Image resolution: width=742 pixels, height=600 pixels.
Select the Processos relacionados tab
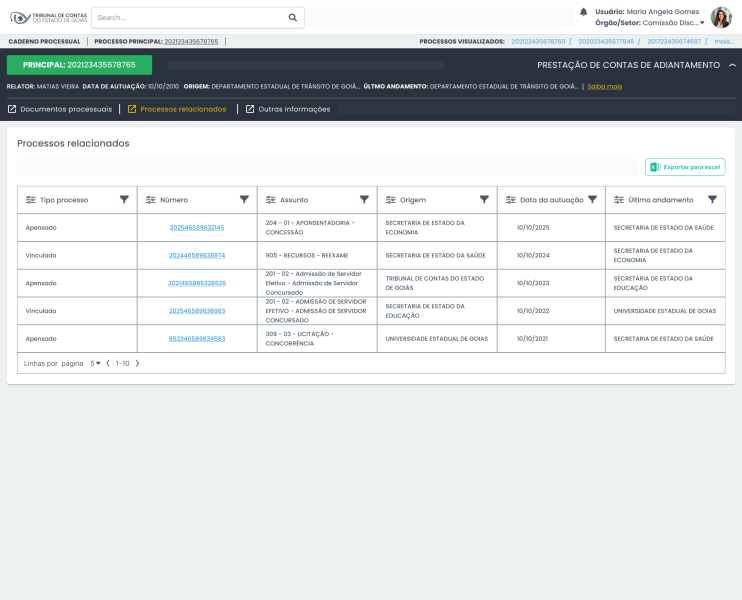[x=183, y=109]
